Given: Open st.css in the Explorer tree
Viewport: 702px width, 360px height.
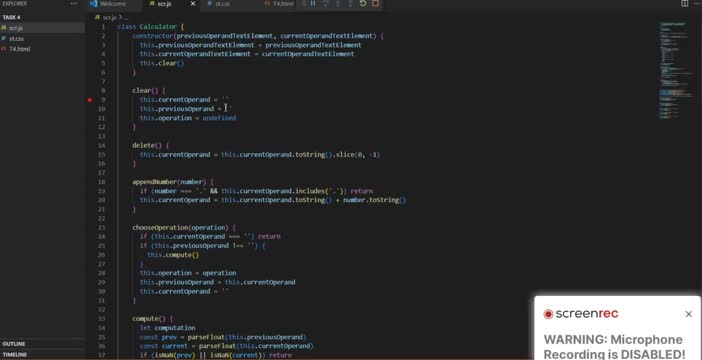Looking at the screenshot, I should click(x=16, y=39).
